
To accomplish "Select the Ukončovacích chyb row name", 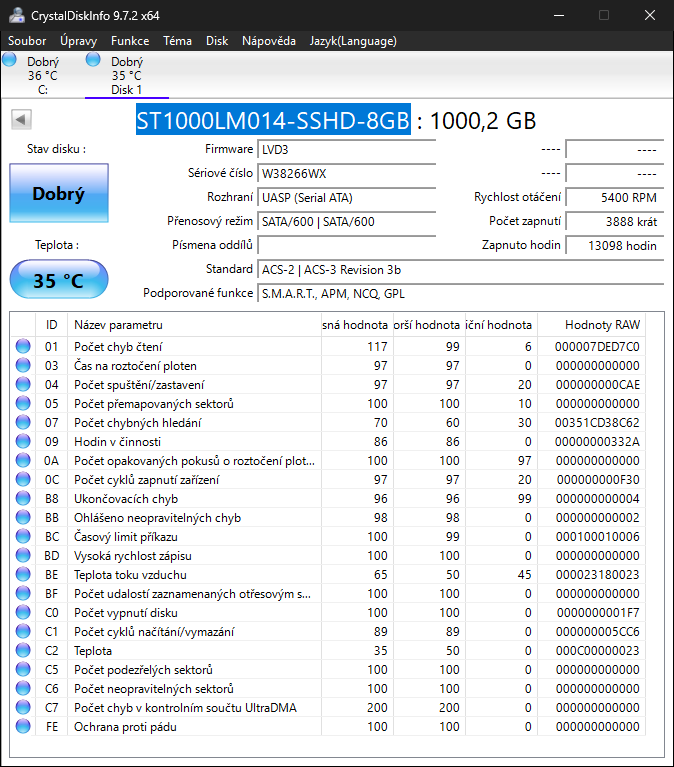I will click(126, 499).
